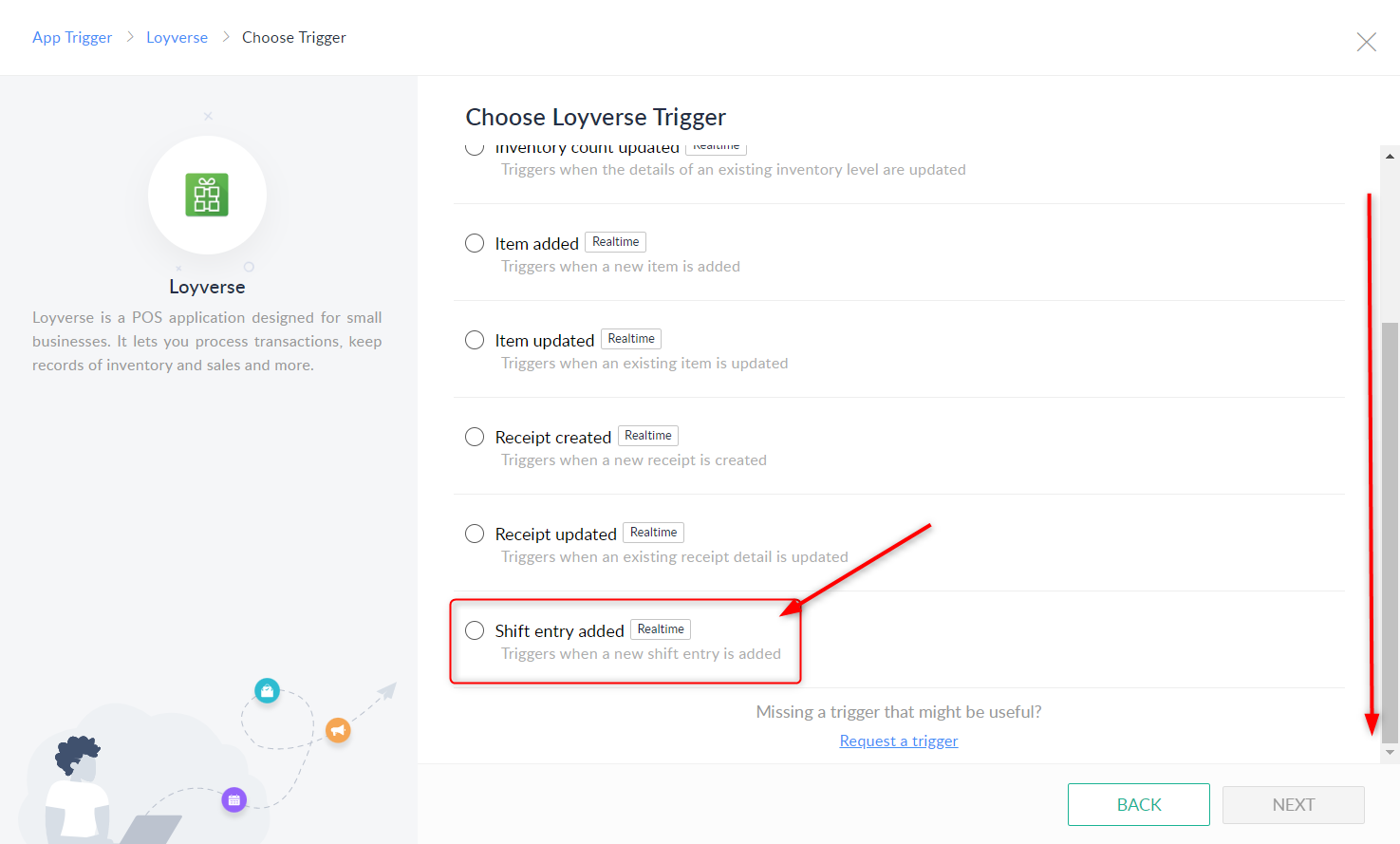The height and width of the screenshot is (844, 1400).
Task: Go to App Trigger breadcrumb
Action: (x=72, y=37)
